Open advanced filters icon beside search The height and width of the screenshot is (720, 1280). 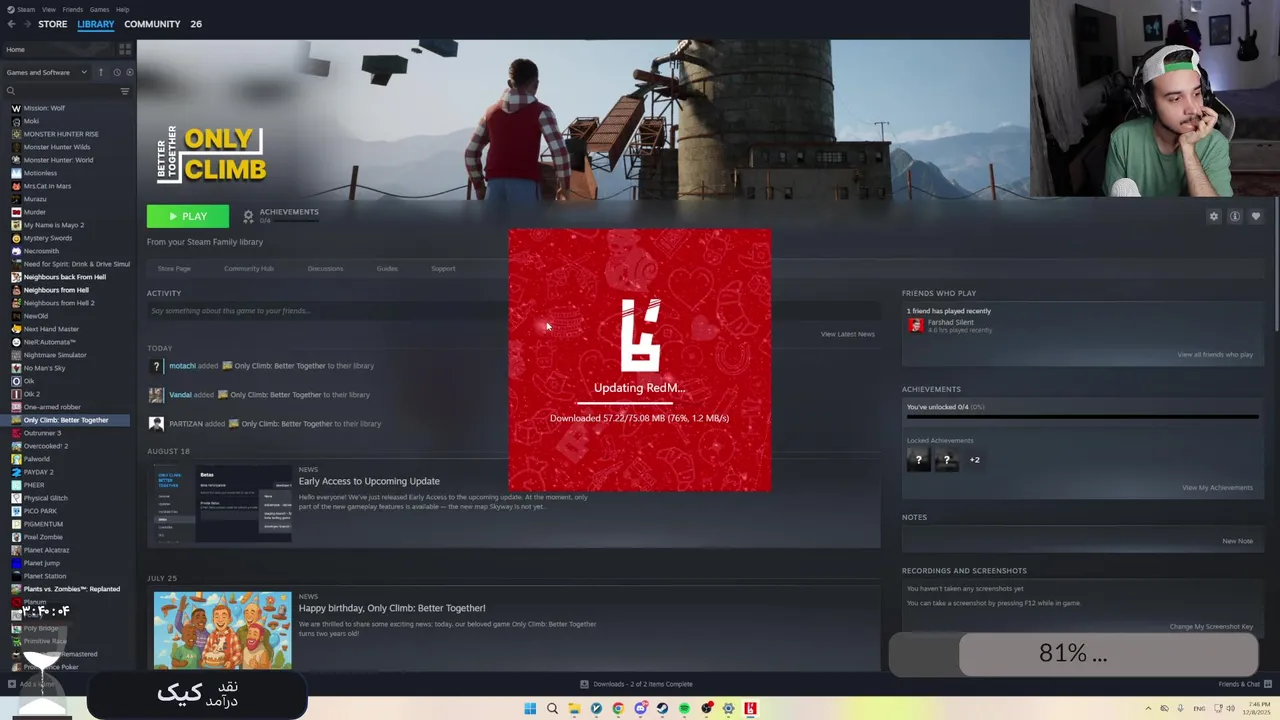[125, 91]
